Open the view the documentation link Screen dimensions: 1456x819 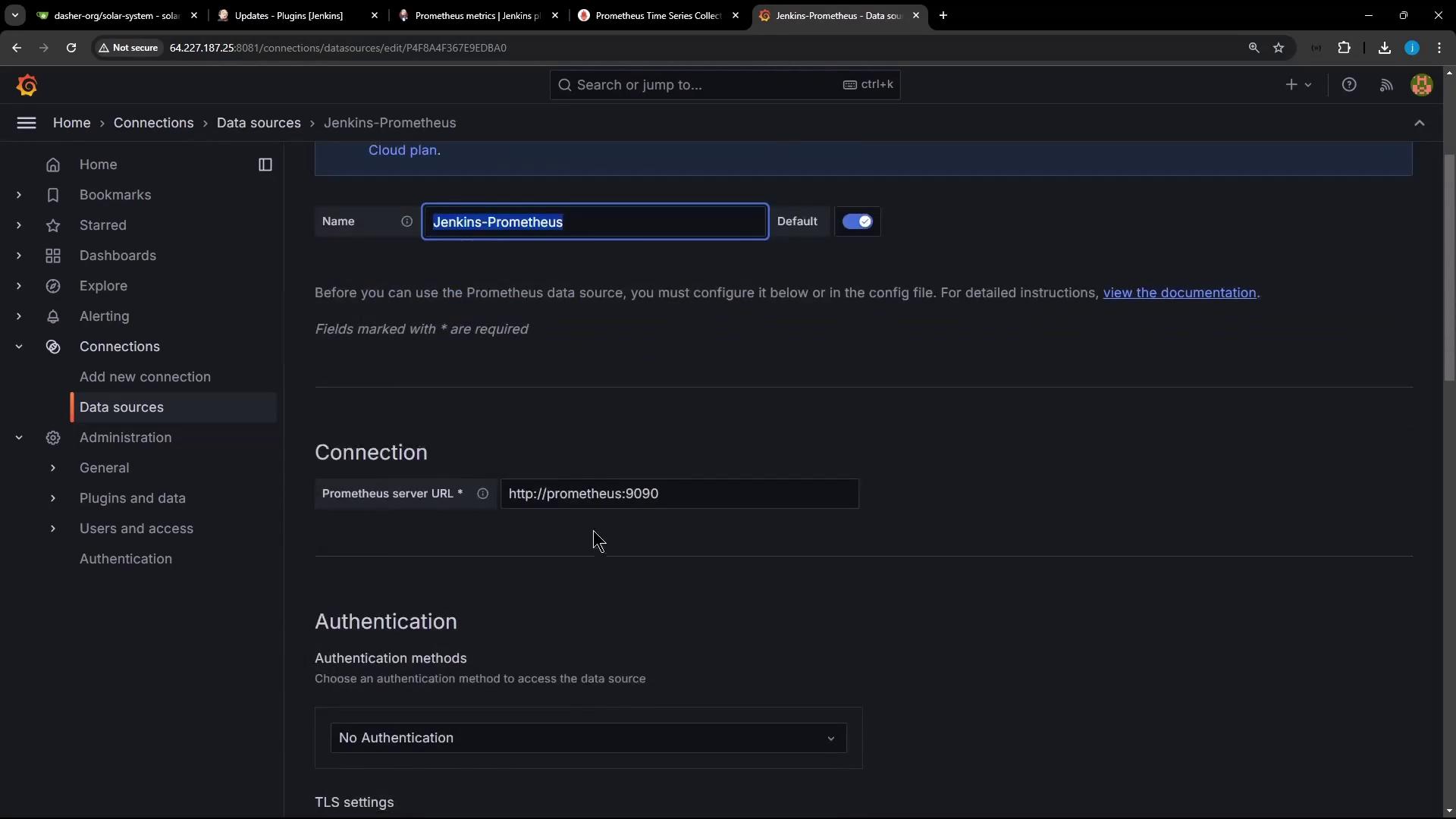pos(1179,293)
